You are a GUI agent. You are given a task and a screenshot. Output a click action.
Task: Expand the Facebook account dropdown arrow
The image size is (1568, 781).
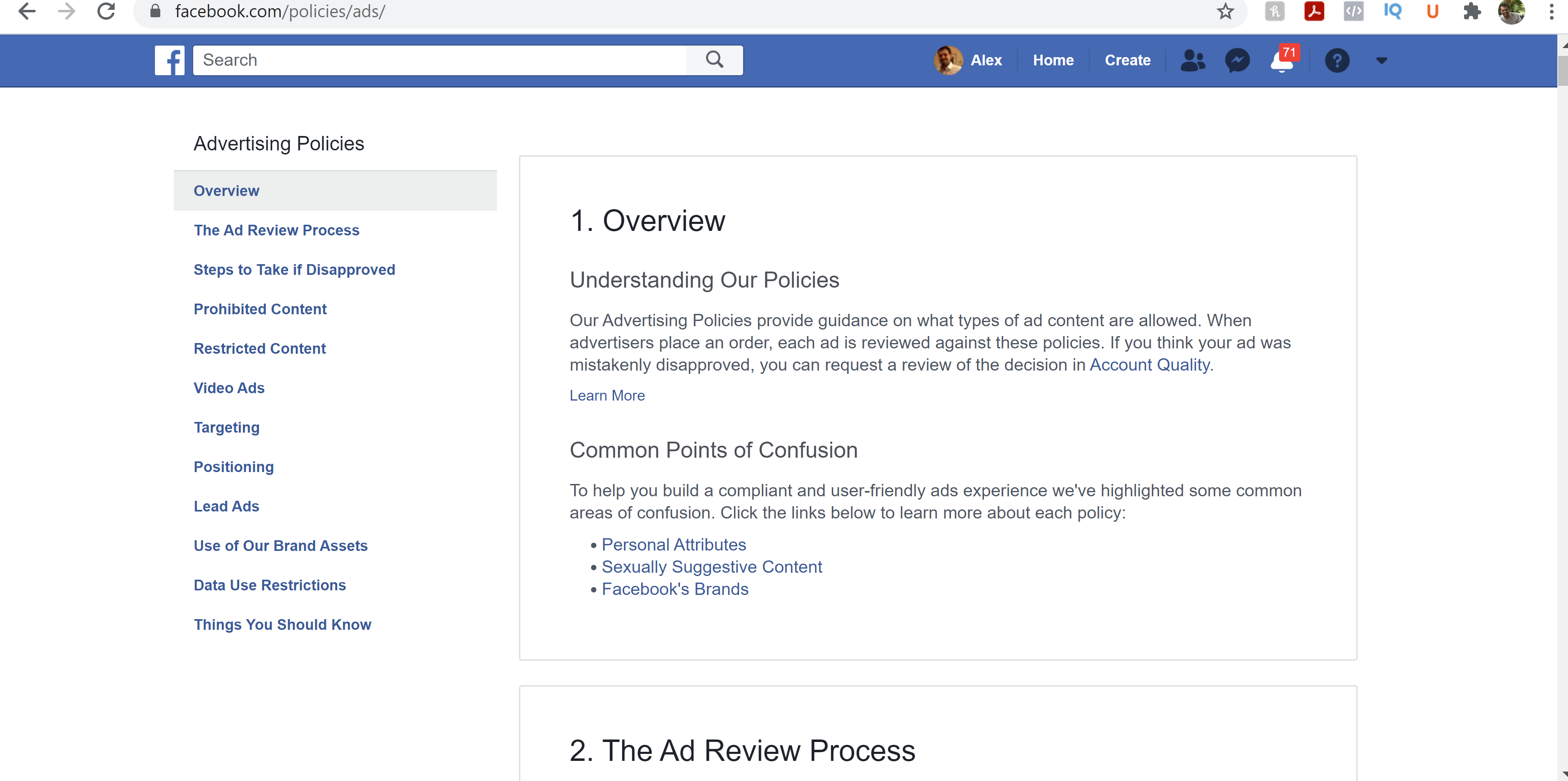tap(1381, 60)
